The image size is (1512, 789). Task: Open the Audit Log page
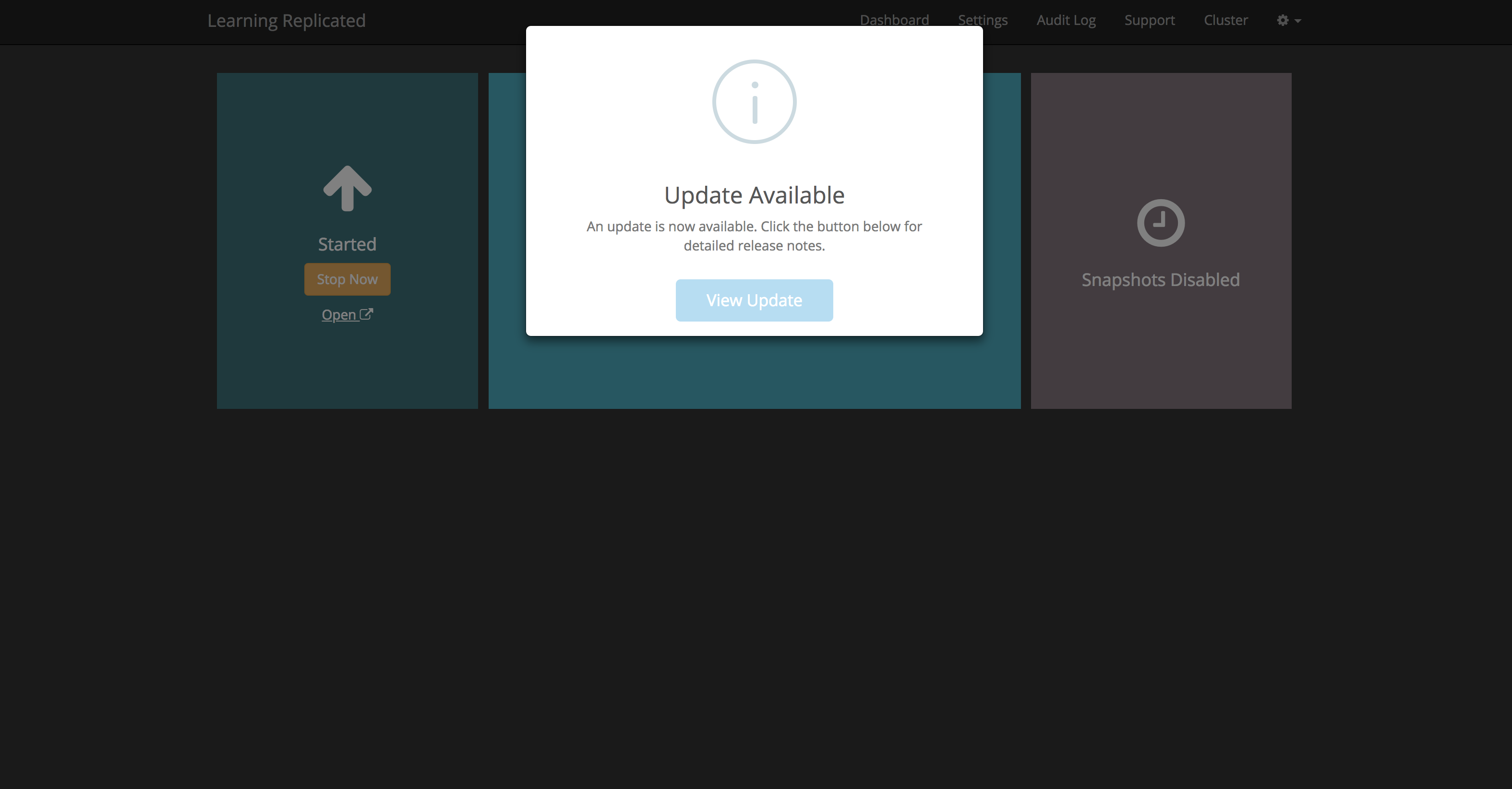coord(1066,20)
